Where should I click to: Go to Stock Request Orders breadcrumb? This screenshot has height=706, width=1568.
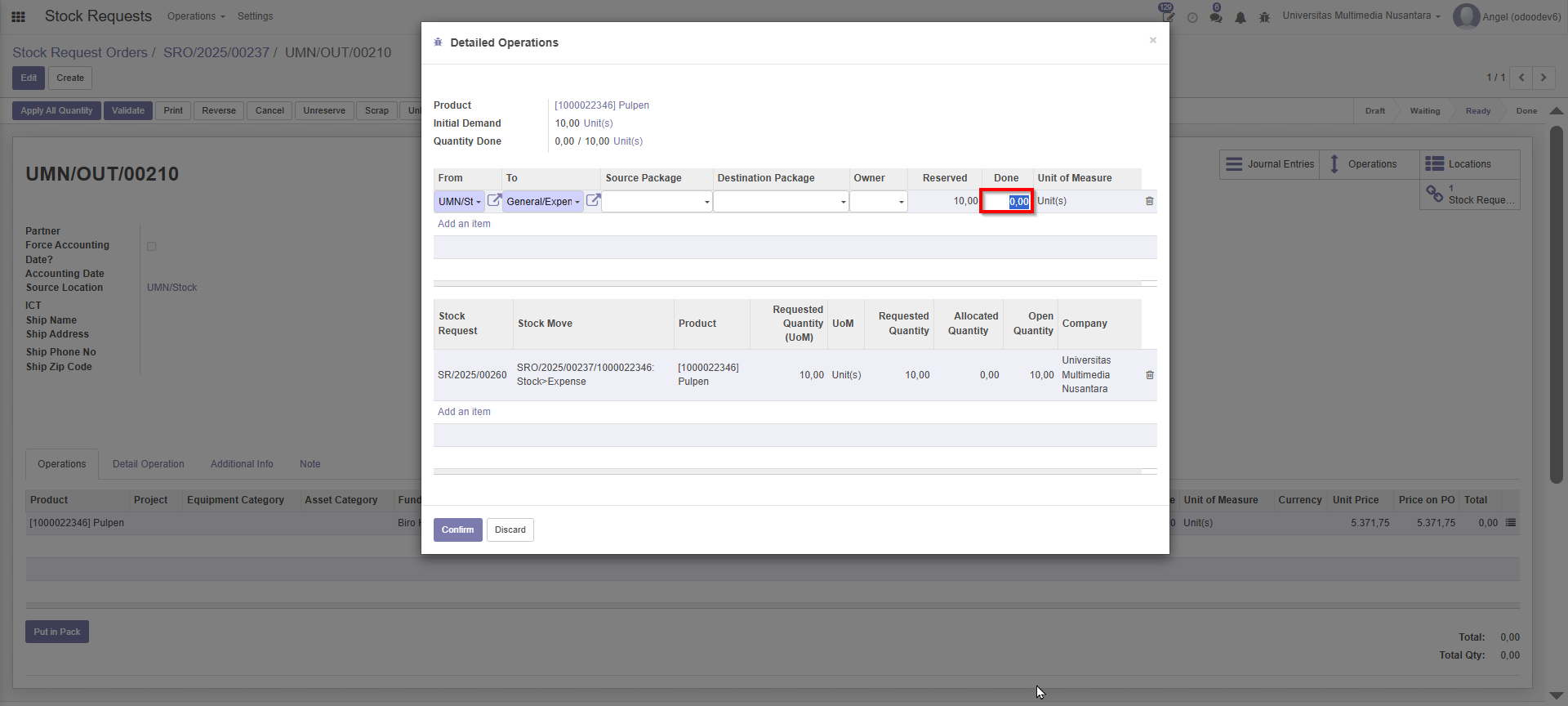(80, 52)
